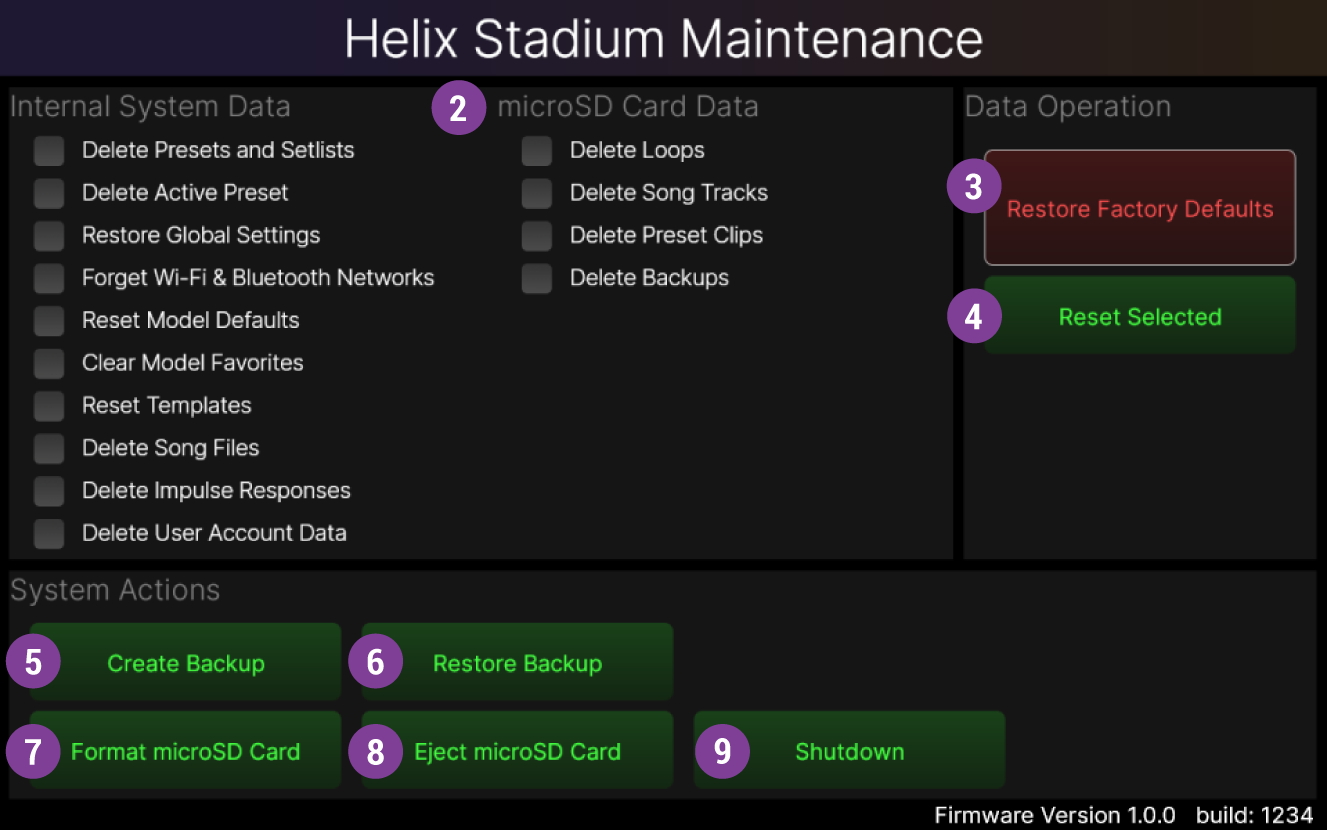
Task: Tick the Restore Global Settings checkbox
Action: [49, 236]
